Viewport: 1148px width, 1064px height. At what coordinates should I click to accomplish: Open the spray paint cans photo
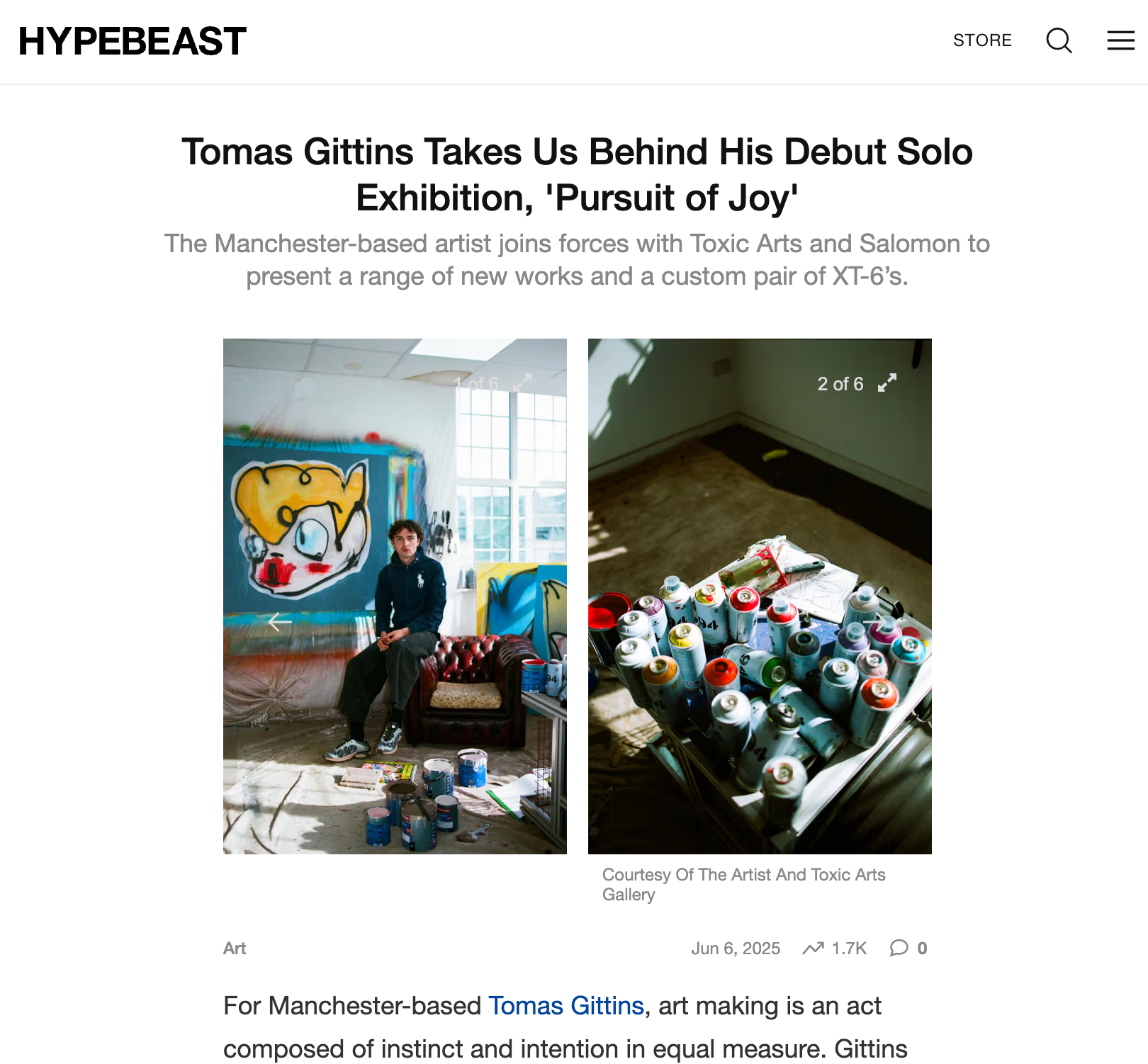click(760, 596)
